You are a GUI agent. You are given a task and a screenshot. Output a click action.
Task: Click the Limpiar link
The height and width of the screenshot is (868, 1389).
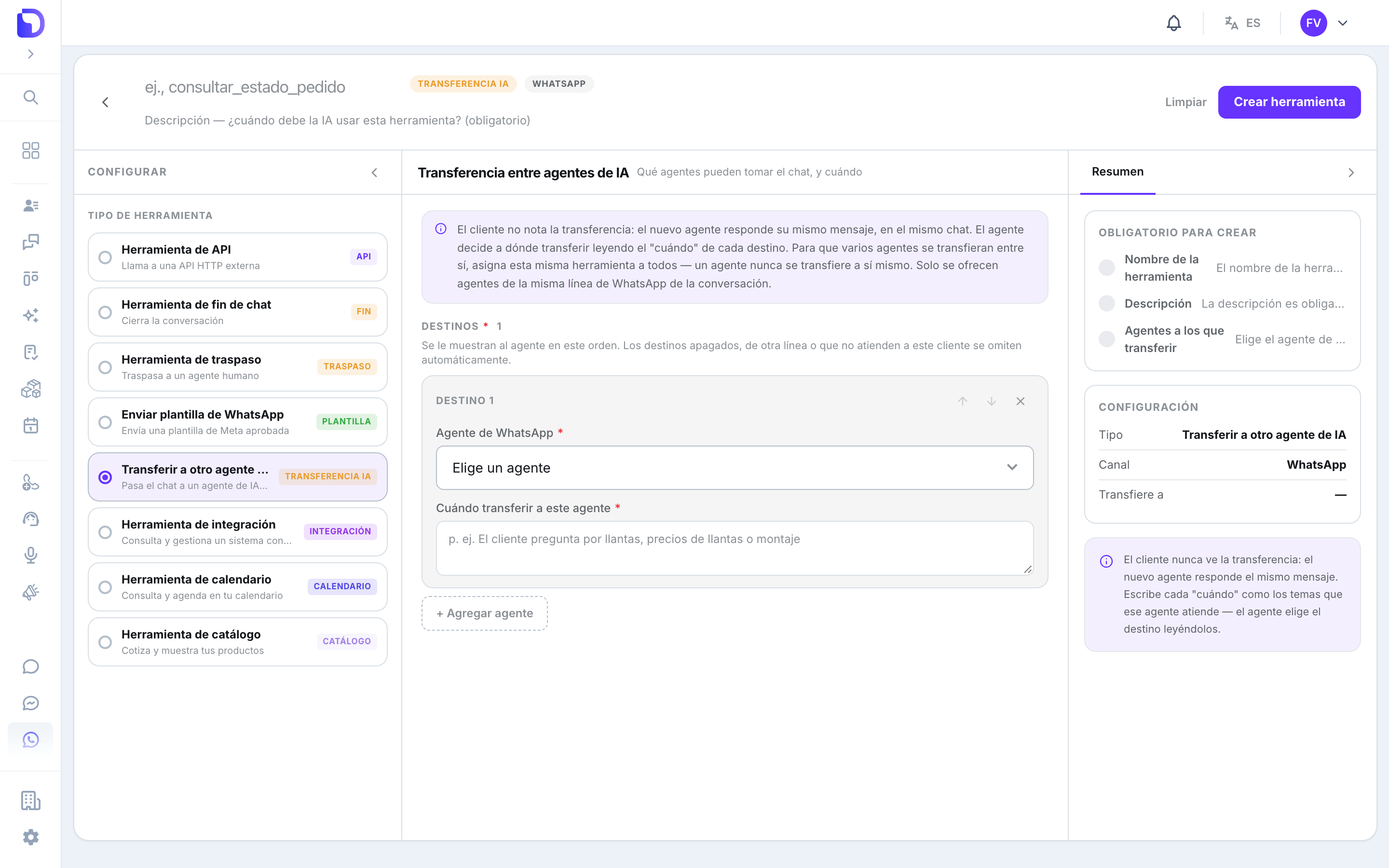coord(1185,102)
